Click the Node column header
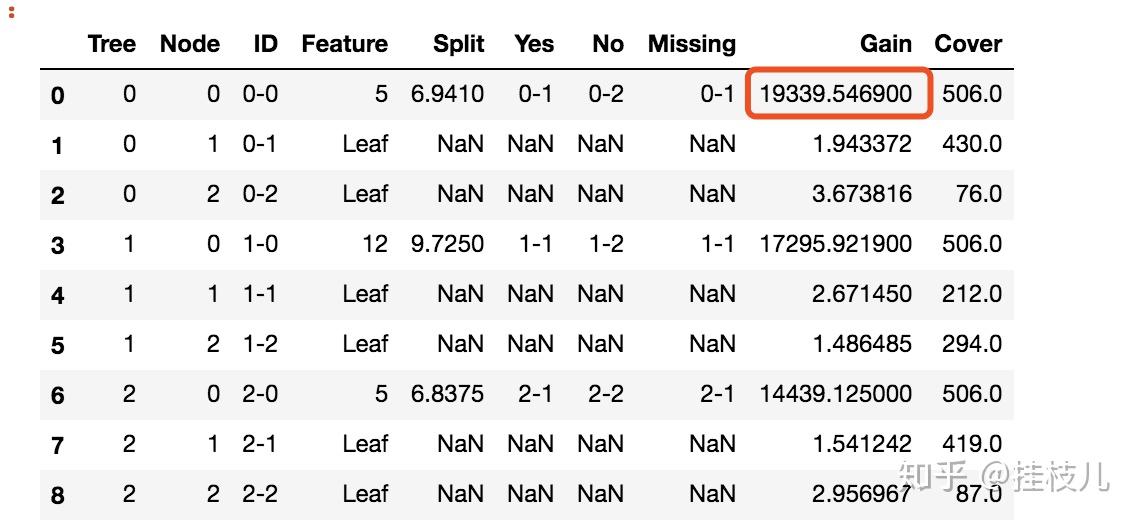 [189, 44]
